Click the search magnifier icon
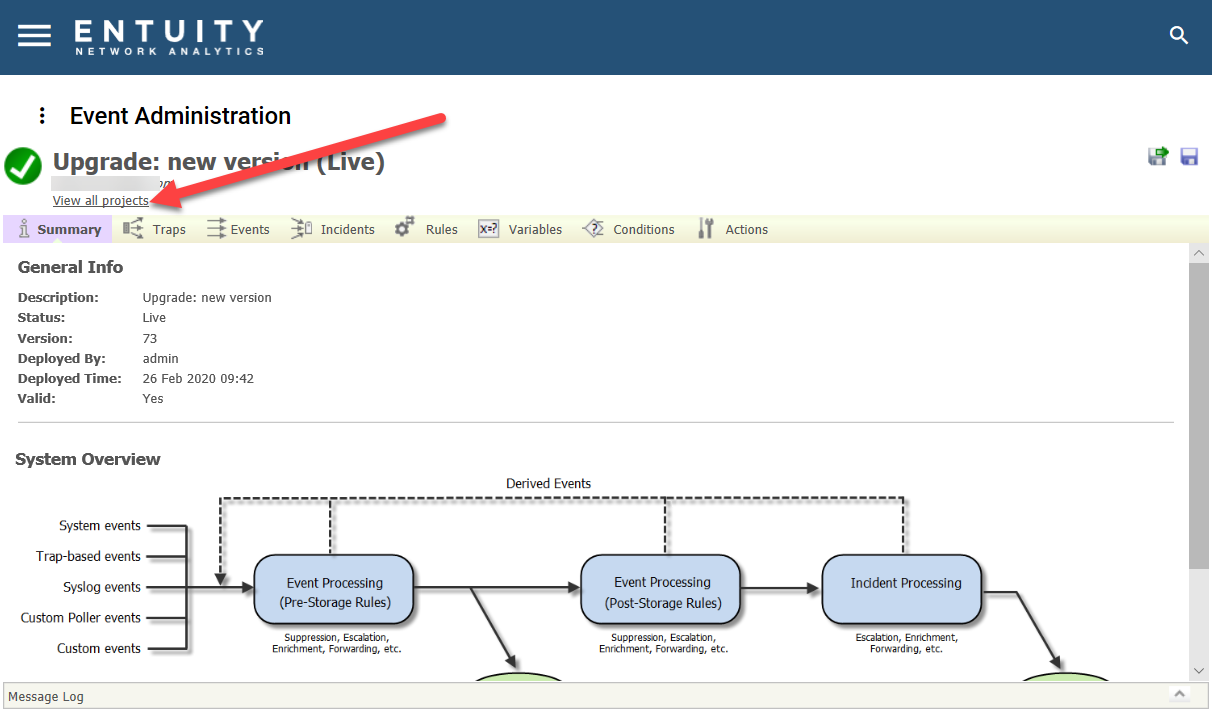This screenshot has width=1212, height=710. (1179, 36)
